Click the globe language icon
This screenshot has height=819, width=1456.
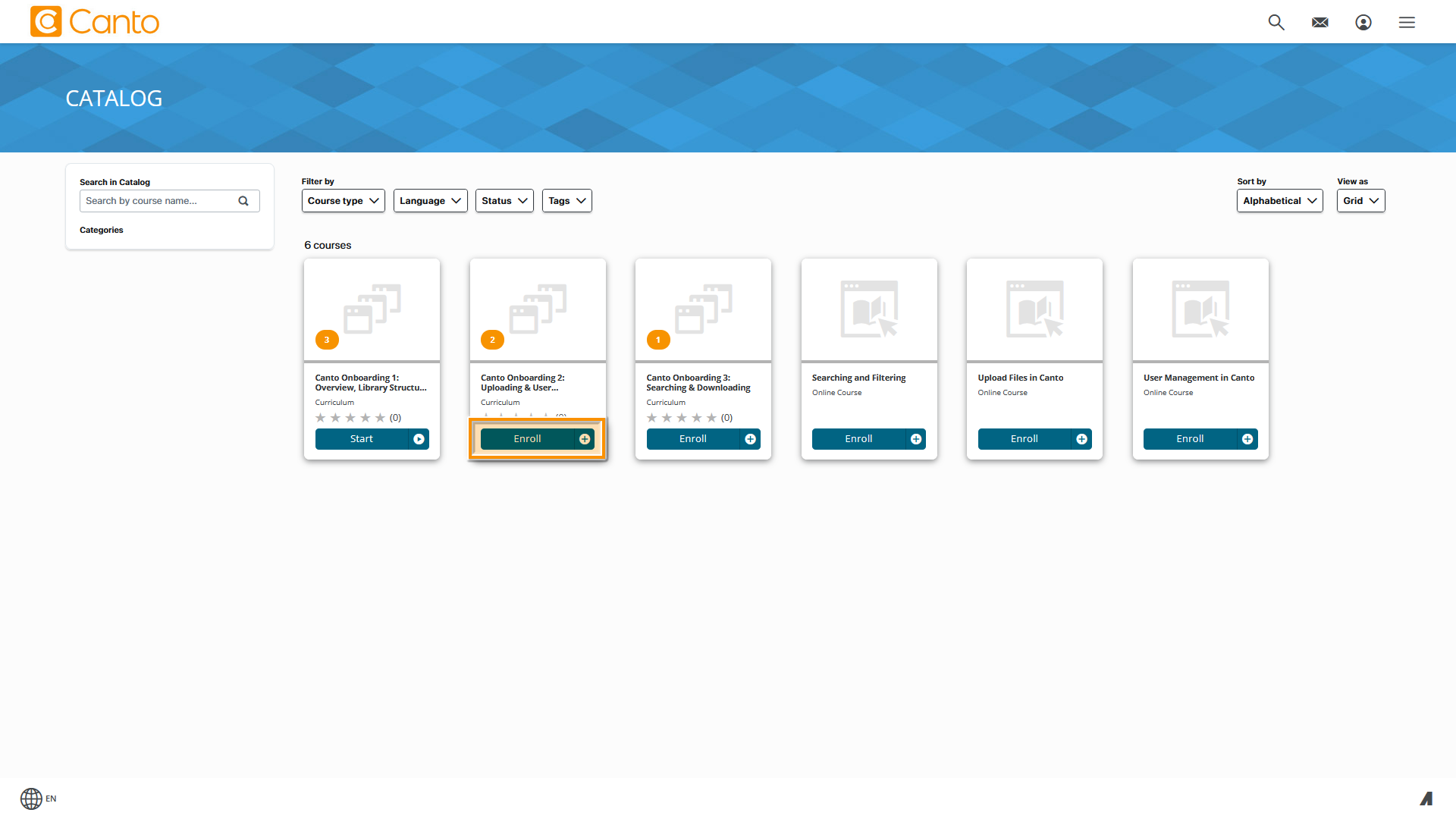[31, 799]
